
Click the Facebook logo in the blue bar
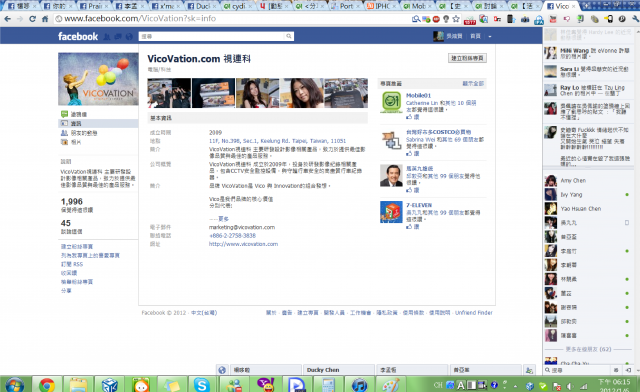pyautogui.click(x=78, y=36)
